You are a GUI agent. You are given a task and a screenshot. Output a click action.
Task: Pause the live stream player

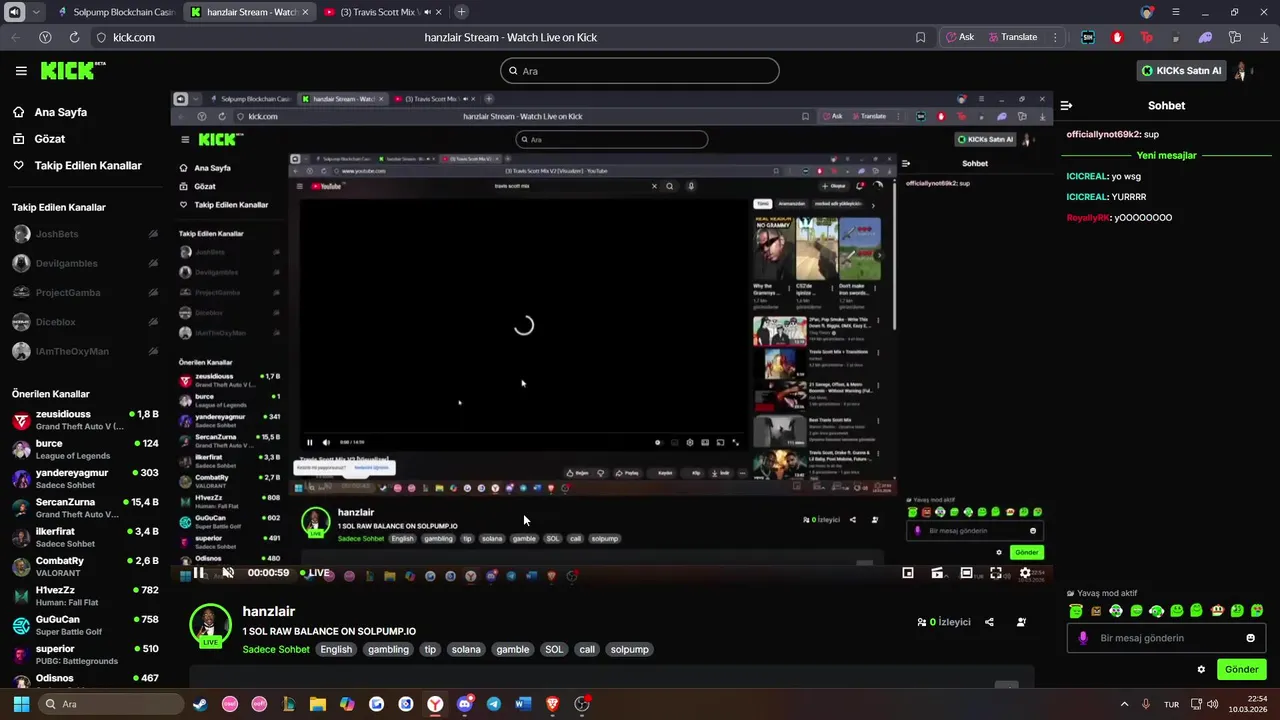coord(199,573)
